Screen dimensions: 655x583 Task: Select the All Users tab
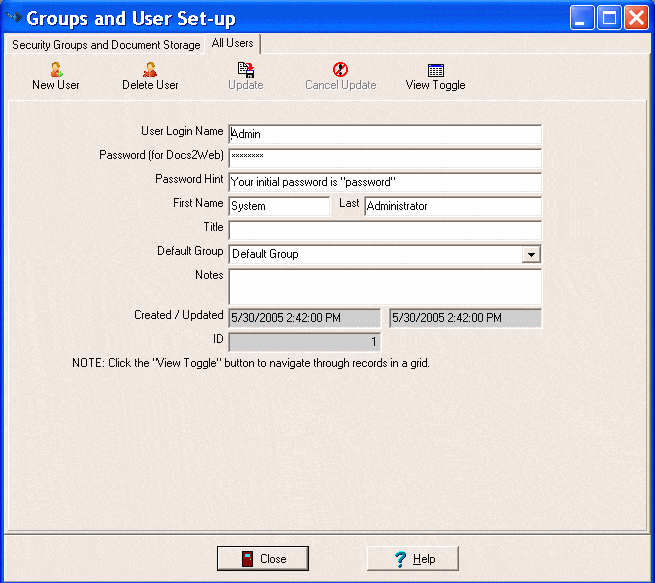pyautogui.click(x=232, y=44)
